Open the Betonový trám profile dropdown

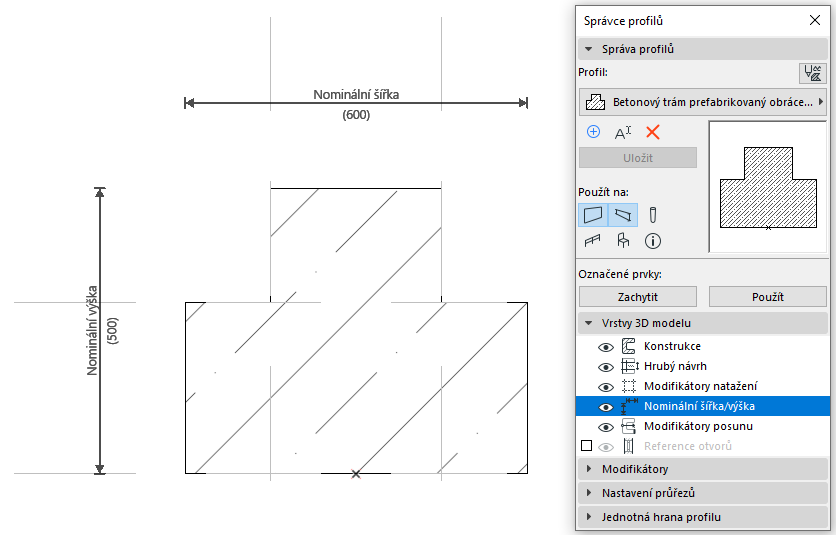(703, 102)
